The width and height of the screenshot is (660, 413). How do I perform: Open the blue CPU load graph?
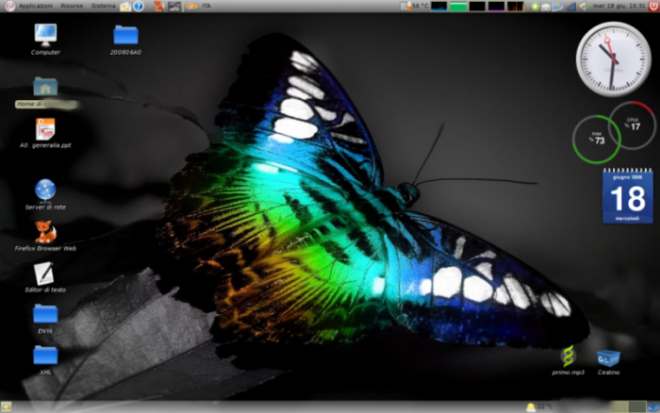tap(439, 6)
